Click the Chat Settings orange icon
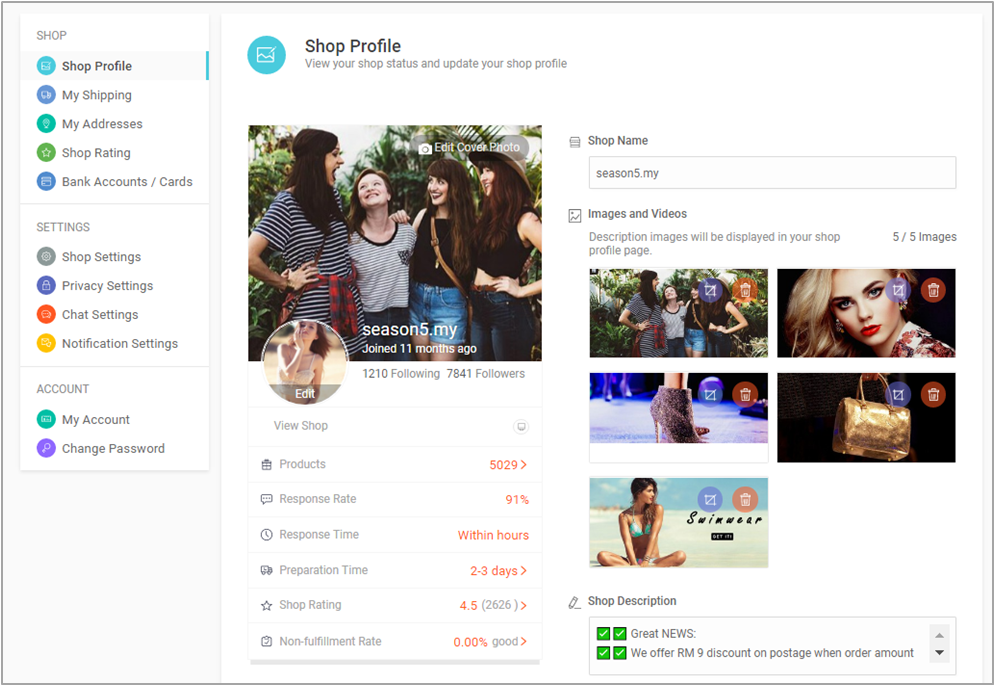This screenshot has width=995, height=686. [x=46, y=314]
